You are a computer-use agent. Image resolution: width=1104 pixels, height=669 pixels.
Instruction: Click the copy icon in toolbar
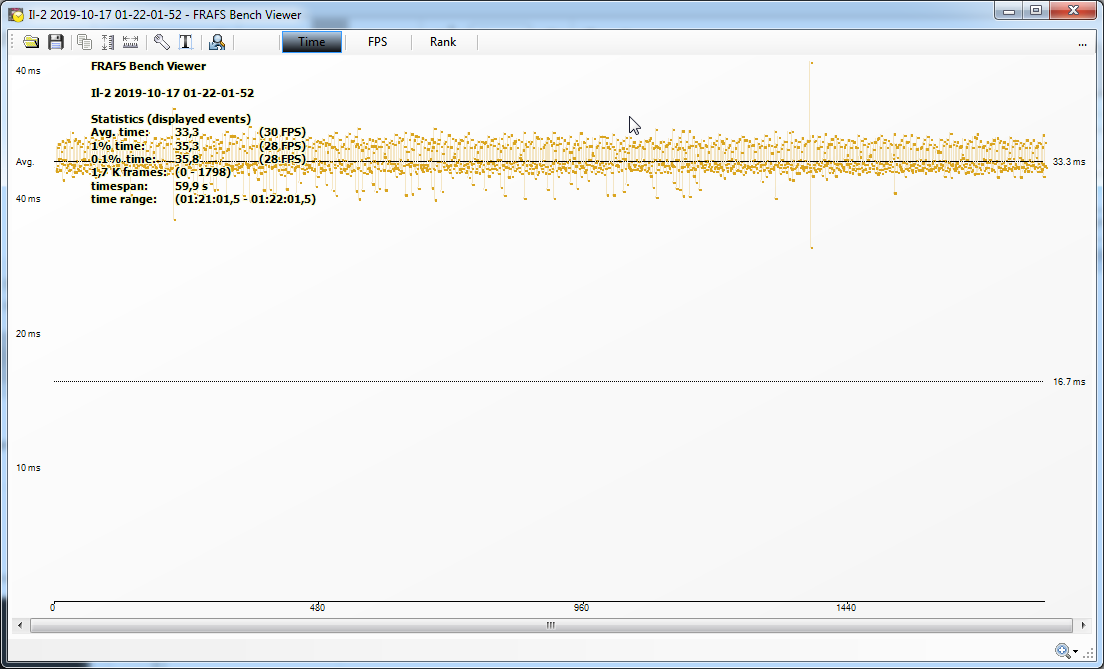pyautogui.click(x=85, y=42)
